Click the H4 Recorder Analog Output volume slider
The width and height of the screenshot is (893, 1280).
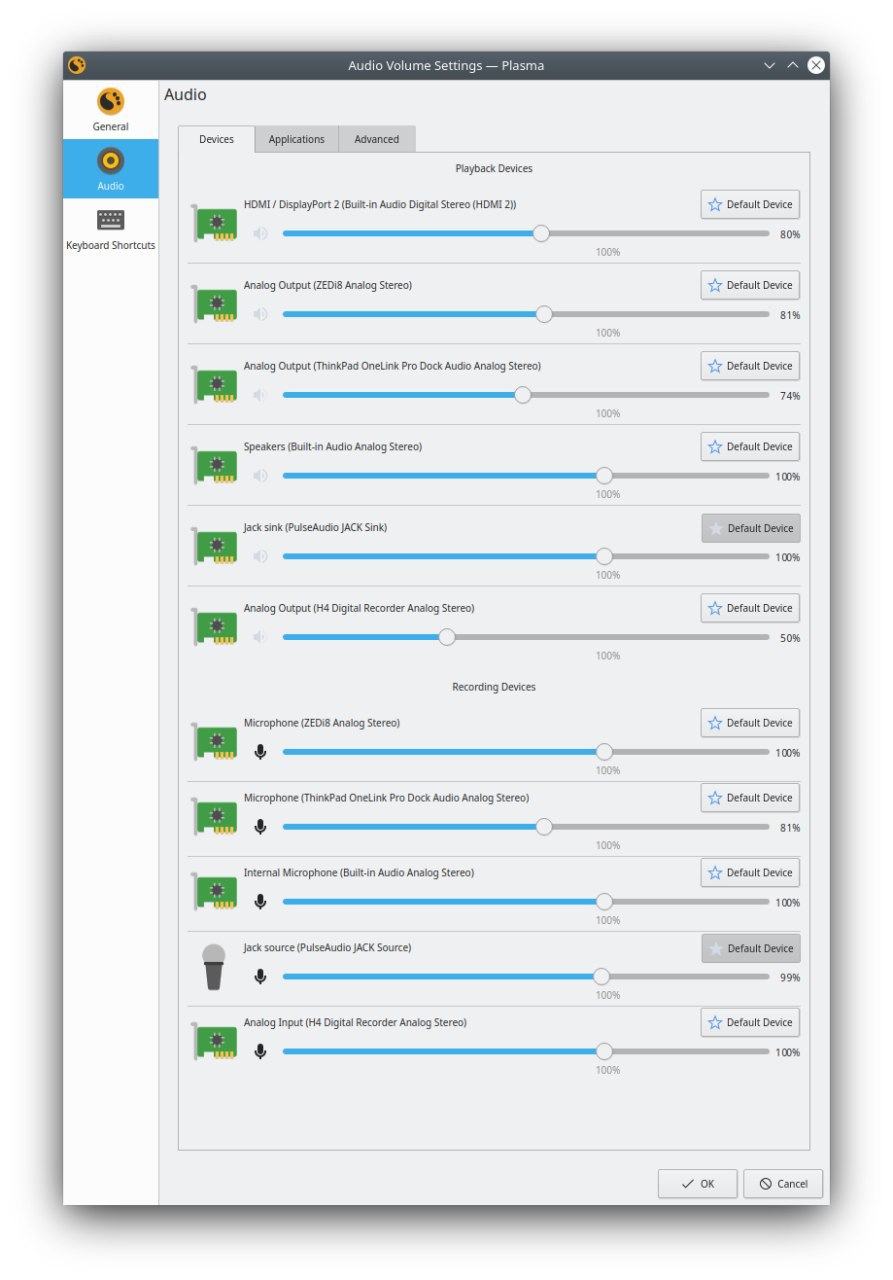(x=526, y=638)
